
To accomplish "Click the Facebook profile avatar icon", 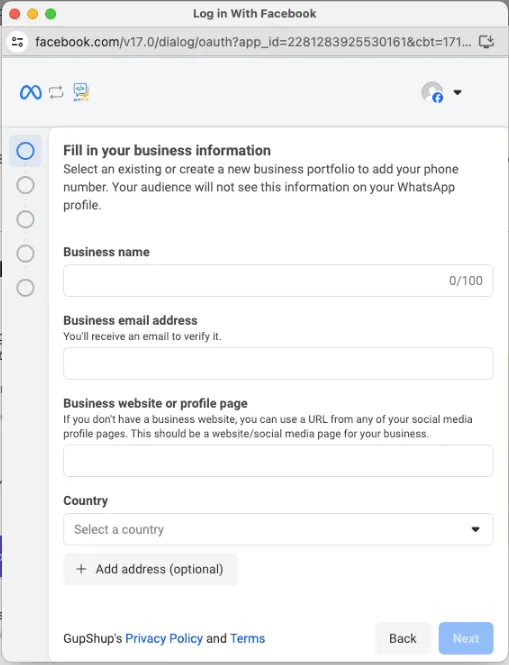I will pyautogui.click(x=432, y=92).
